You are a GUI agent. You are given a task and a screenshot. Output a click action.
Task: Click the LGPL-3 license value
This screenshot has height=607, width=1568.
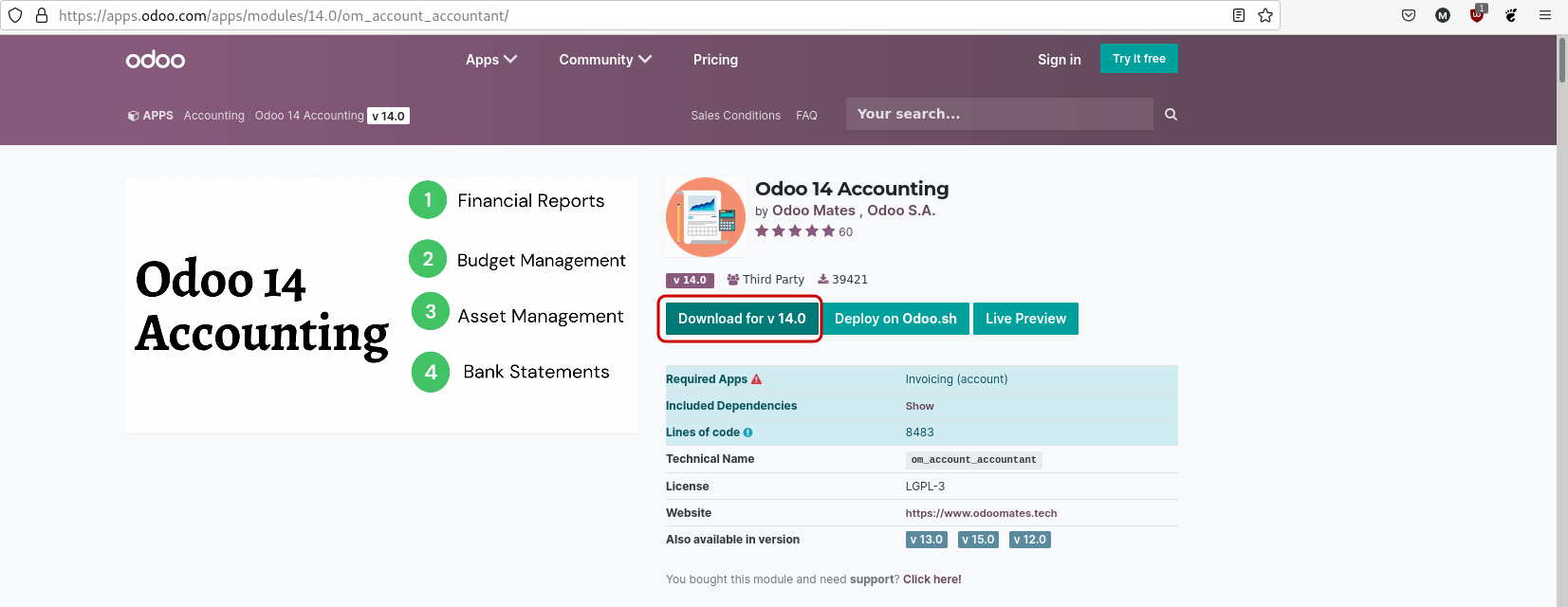[x=925, y=487]
